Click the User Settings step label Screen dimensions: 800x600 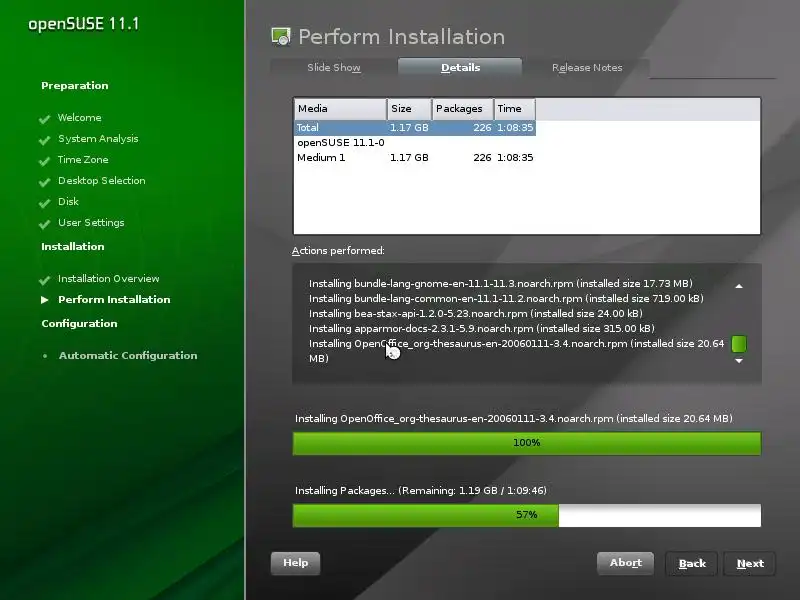[x=91, y=223]
